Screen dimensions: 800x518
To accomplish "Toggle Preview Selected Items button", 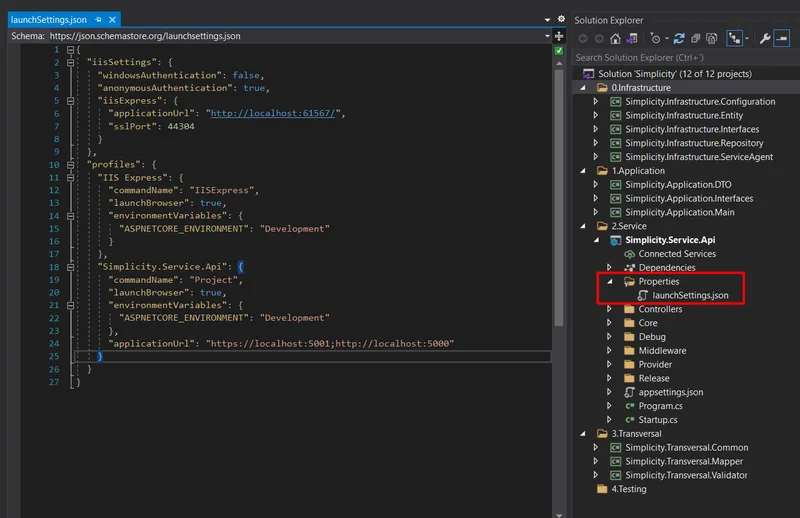I will [782, 38].
